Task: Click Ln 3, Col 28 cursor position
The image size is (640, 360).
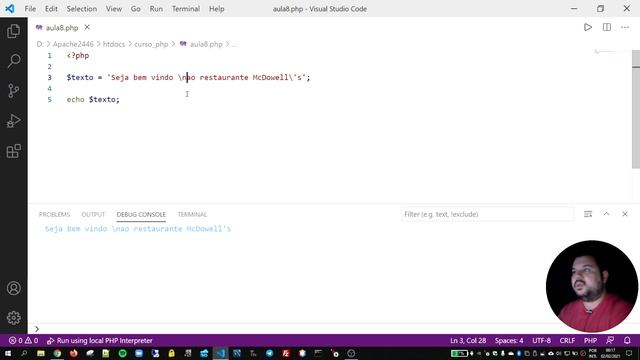Action: [468, 340]
